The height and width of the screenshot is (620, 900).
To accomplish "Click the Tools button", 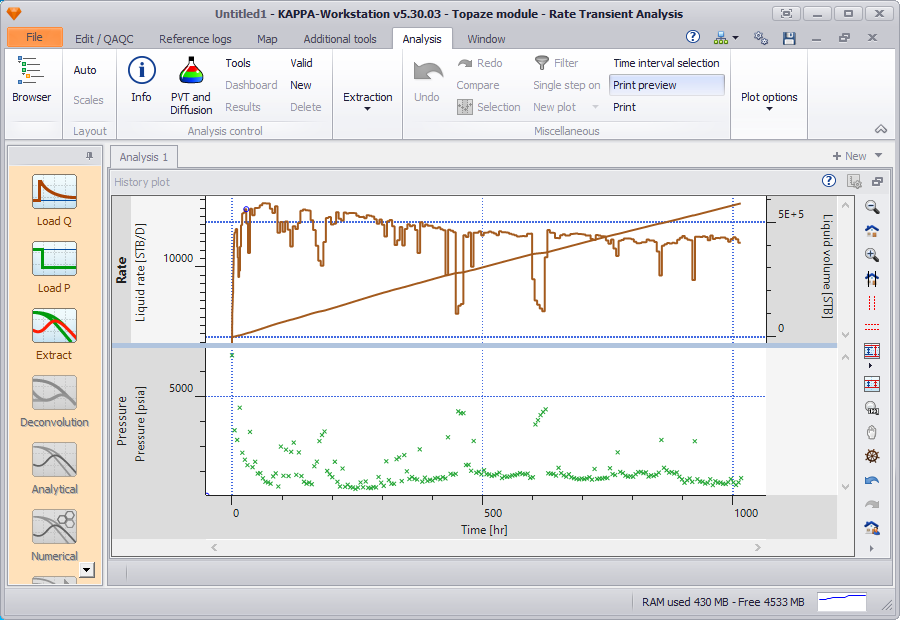I will coord(238,63).
